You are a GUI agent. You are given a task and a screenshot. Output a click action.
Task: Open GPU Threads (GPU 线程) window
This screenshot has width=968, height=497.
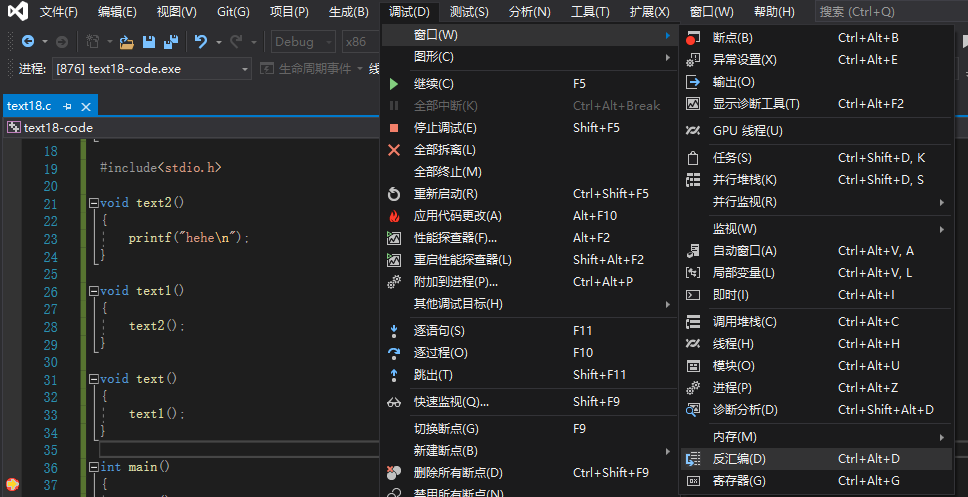pos(816,131)
